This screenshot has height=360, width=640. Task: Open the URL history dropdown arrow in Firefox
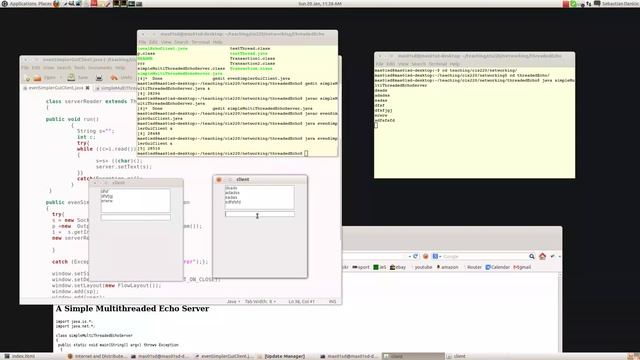(409, 256)
